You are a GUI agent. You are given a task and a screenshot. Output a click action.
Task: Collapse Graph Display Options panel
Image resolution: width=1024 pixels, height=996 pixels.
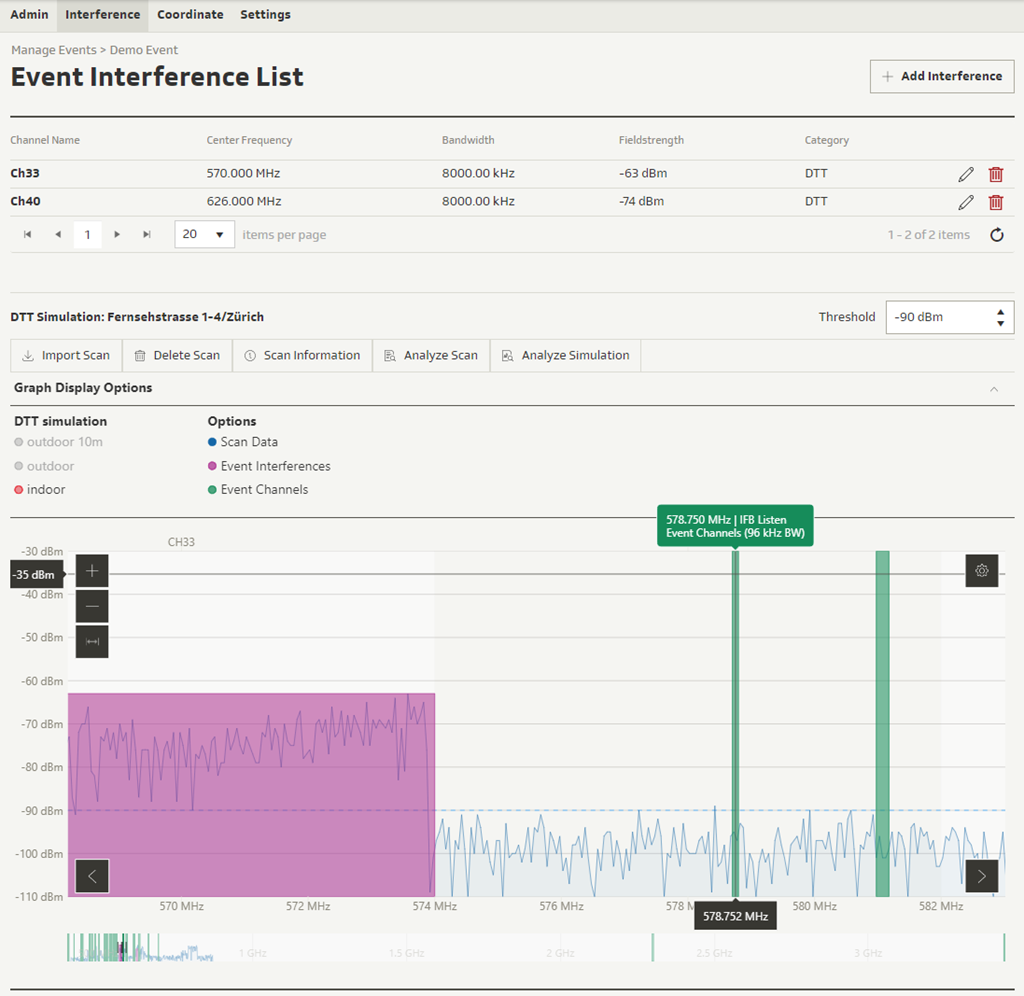click(993, 388)
